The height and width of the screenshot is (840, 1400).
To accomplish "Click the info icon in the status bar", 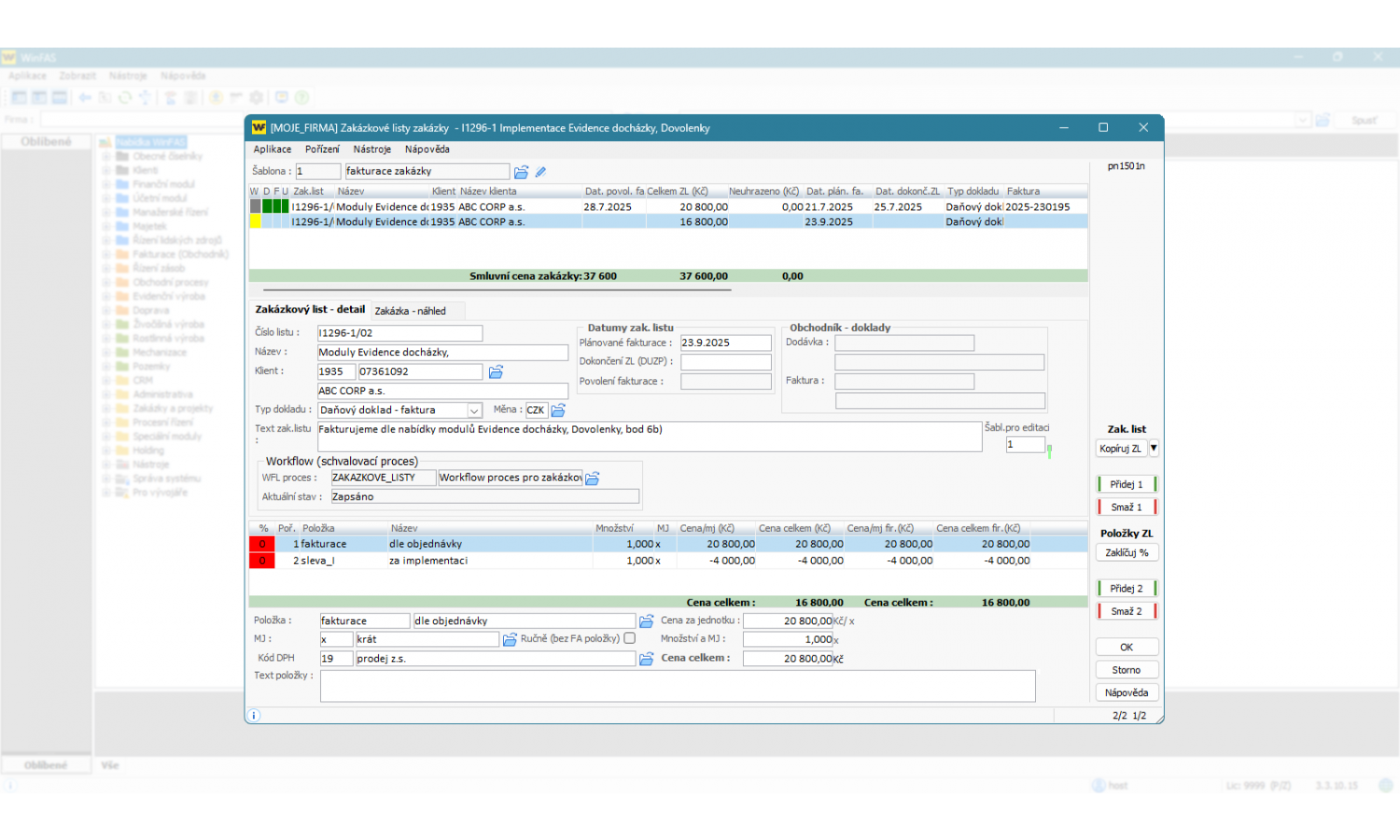I will tap(254, 716).
